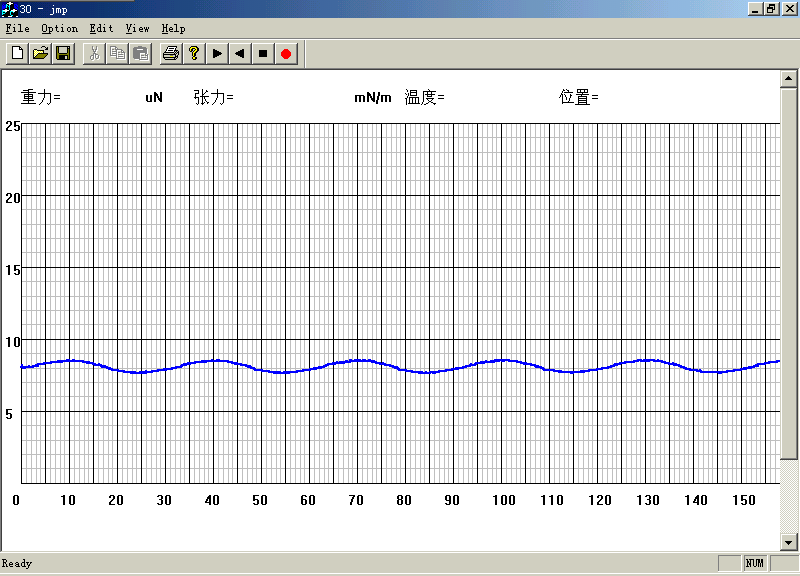The image size is (800, 576).
Task: Click the vertical scrollbar's up arrow
Action: [789, 78]
